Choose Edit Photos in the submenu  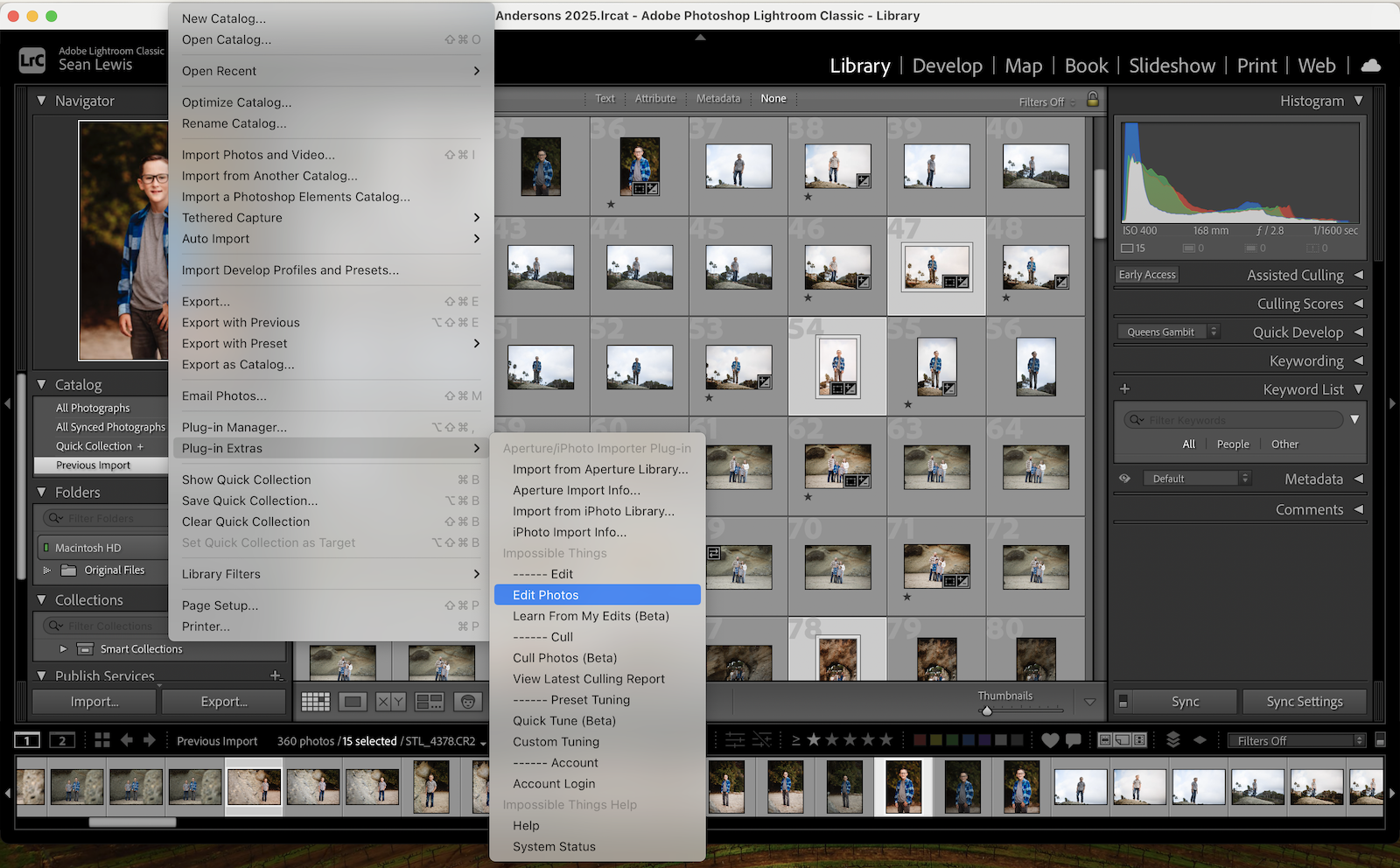point(545,595)
